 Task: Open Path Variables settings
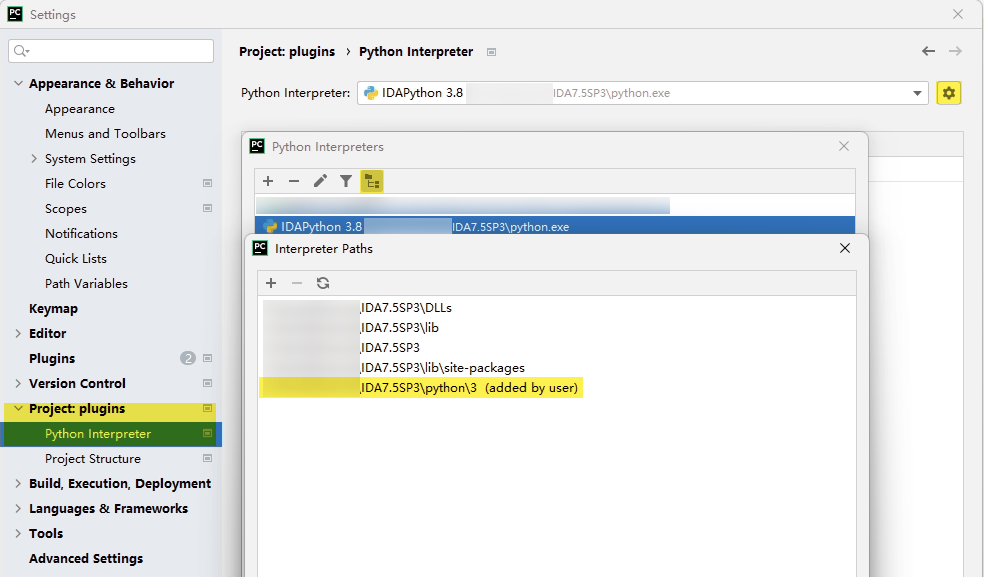coord(87,284)
